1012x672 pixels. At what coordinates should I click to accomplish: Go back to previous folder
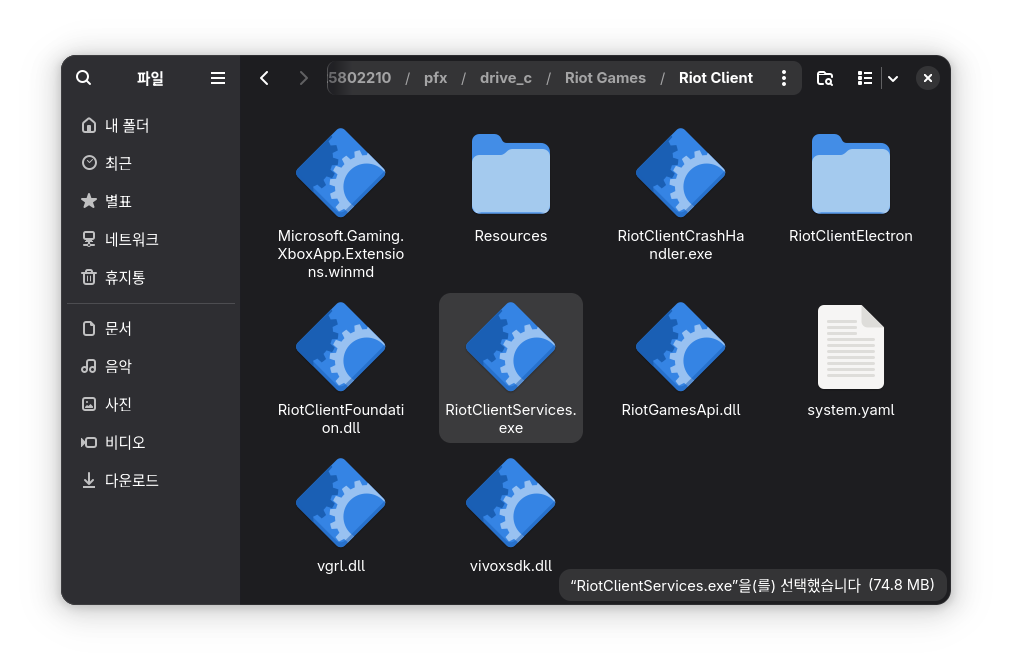click(264, 78)
